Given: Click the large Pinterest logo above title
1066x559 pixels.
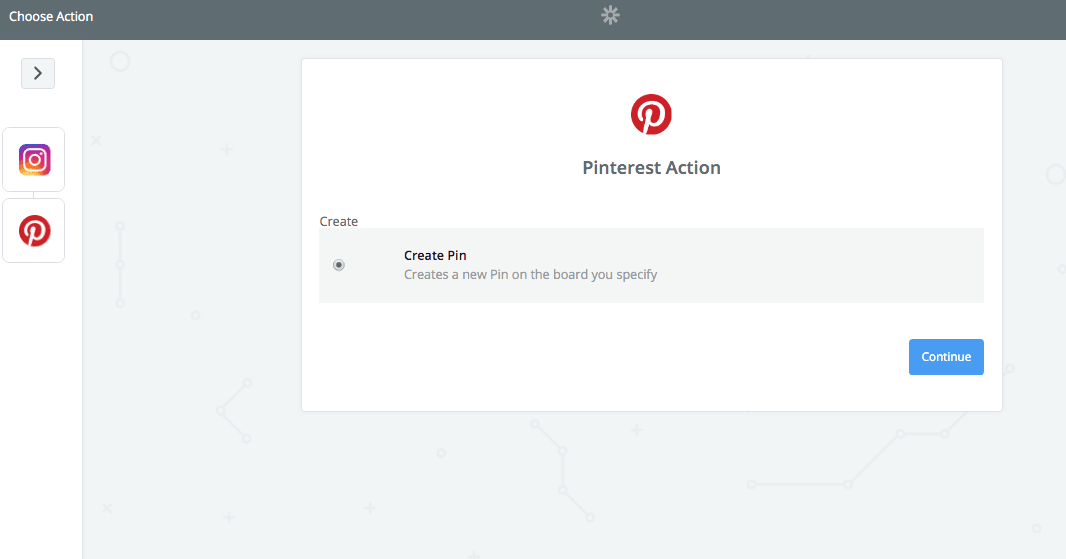Looking at the screenshot, I should 651,114.
